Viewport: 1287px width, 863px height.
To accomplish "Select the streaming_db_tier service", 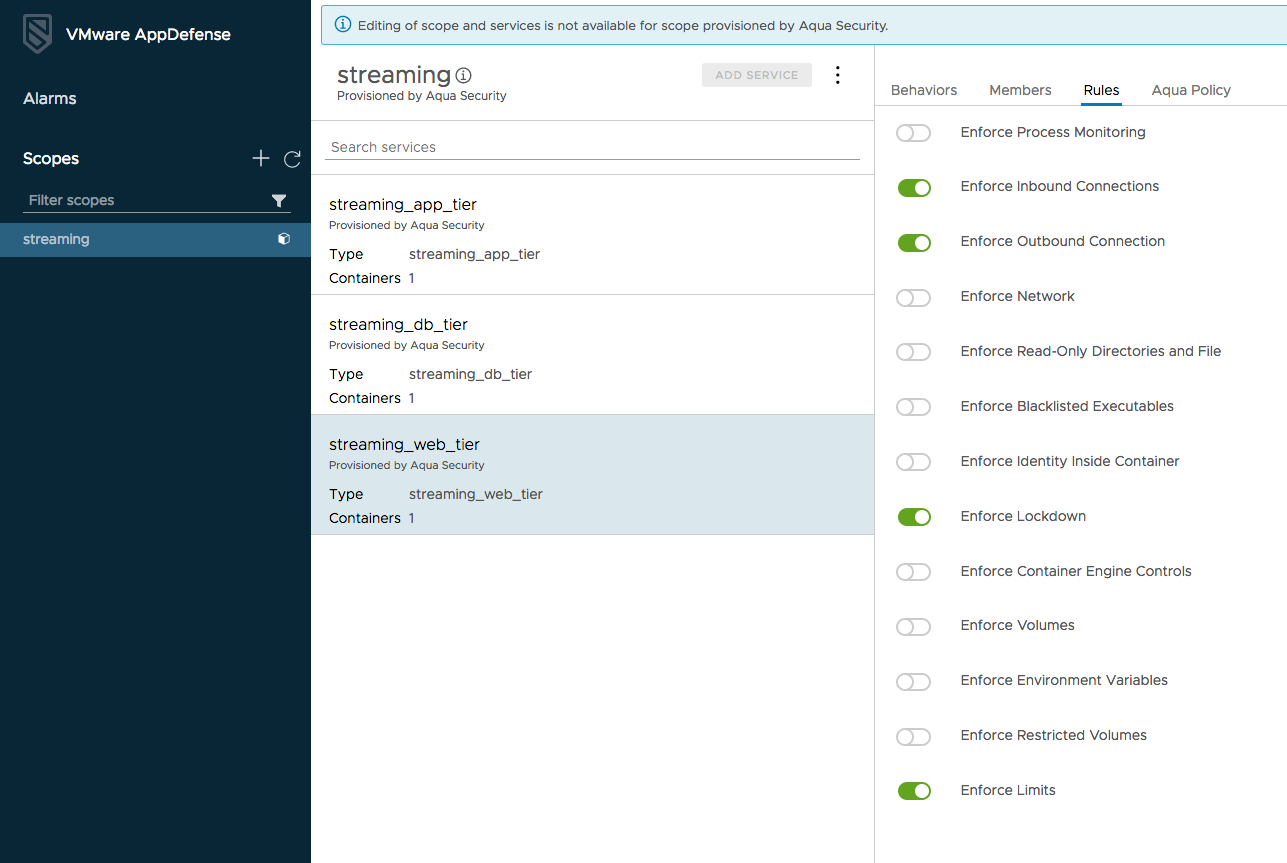I will point(592,355).
